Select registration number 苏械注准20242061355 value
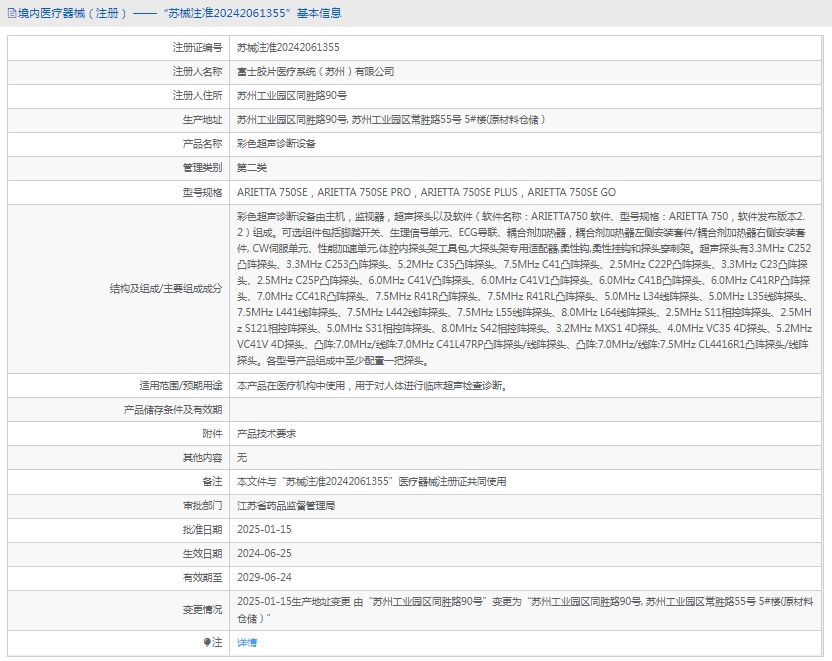Image resolution: width=832 pixels, height=661 pixels. pyautogui.click(x=288, y=47)
